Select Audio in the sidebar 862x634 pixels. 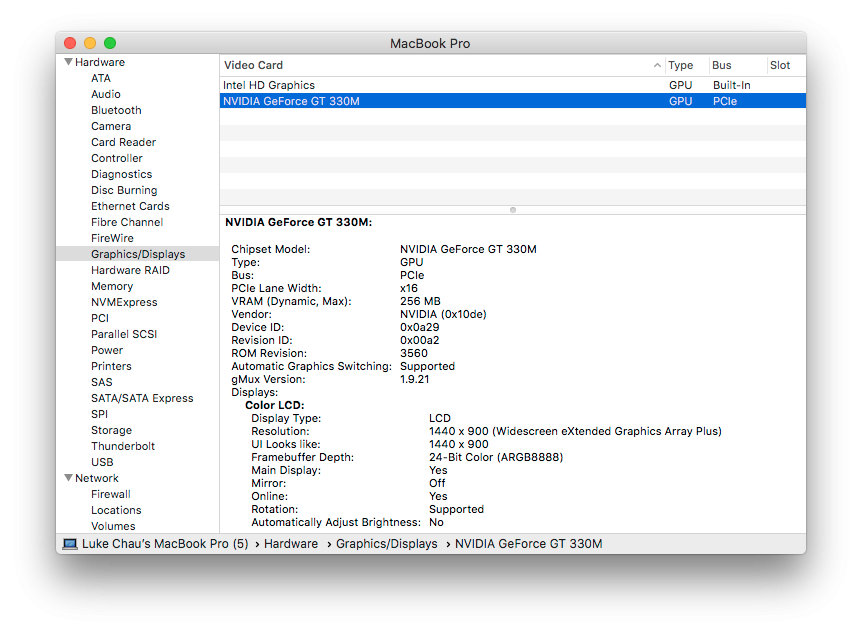tap(106, 94)
